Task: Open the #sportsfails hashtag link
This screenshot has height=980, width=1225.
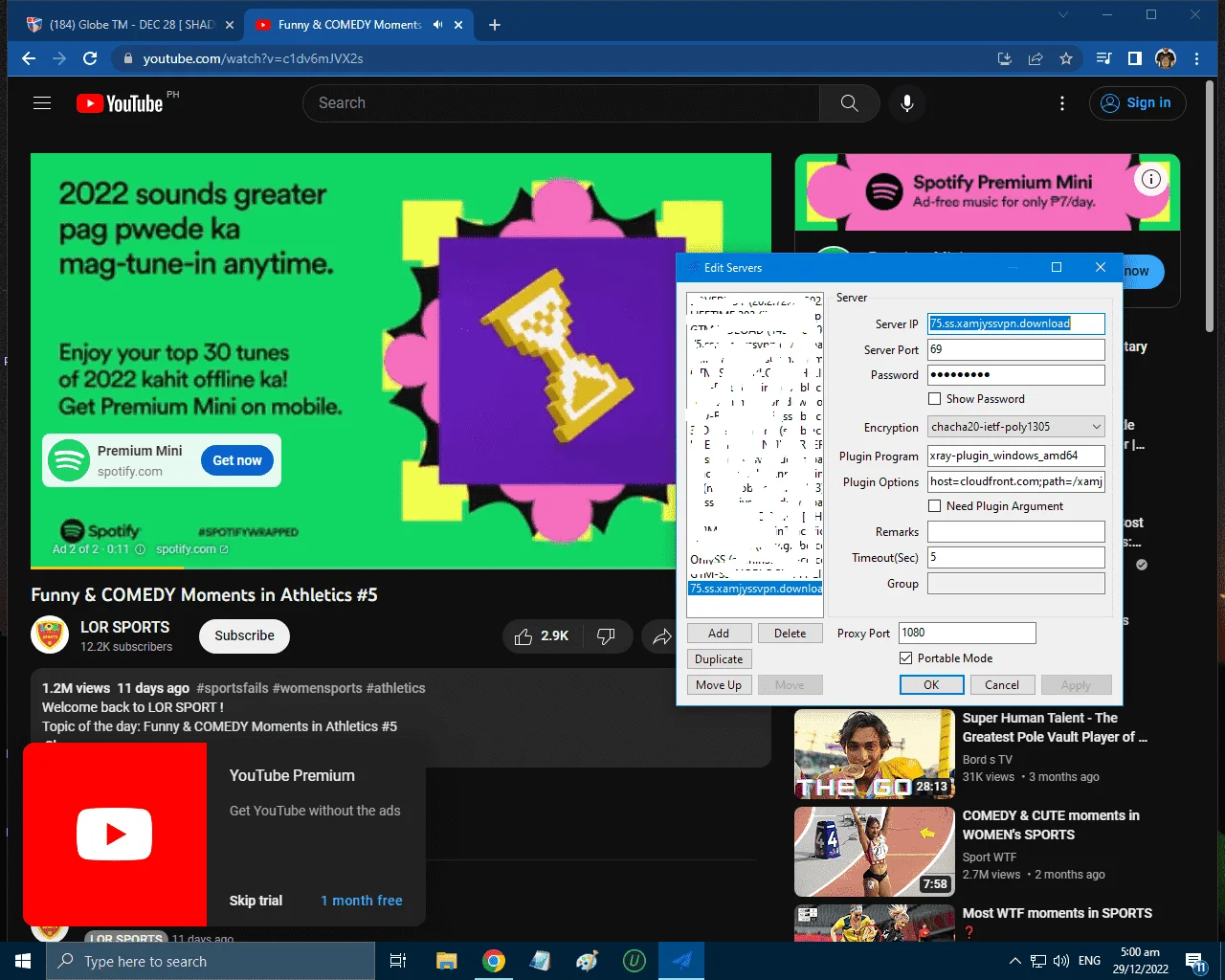Action: coord(232,688)
